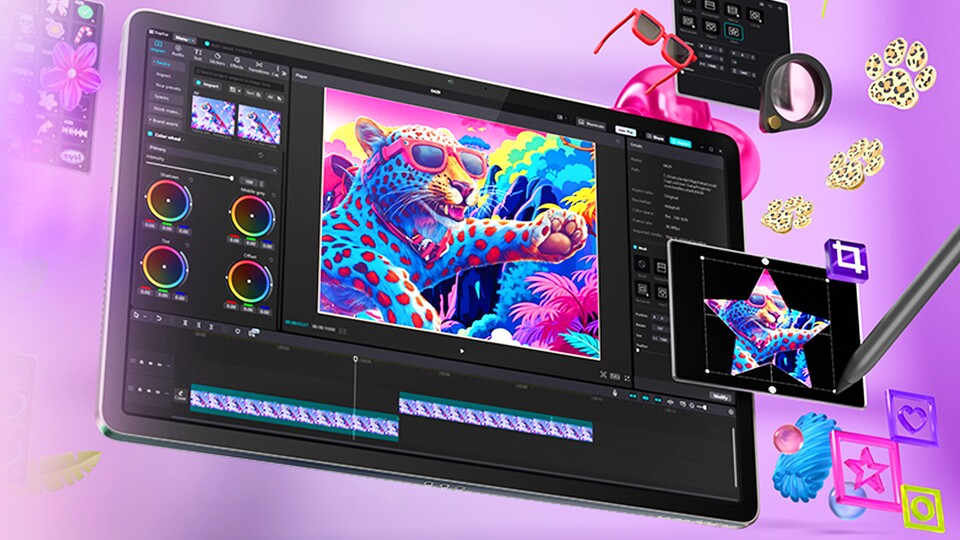Play the preview in the Player
The width and height of the screenshot is (960, 540).
pos(462,351)
